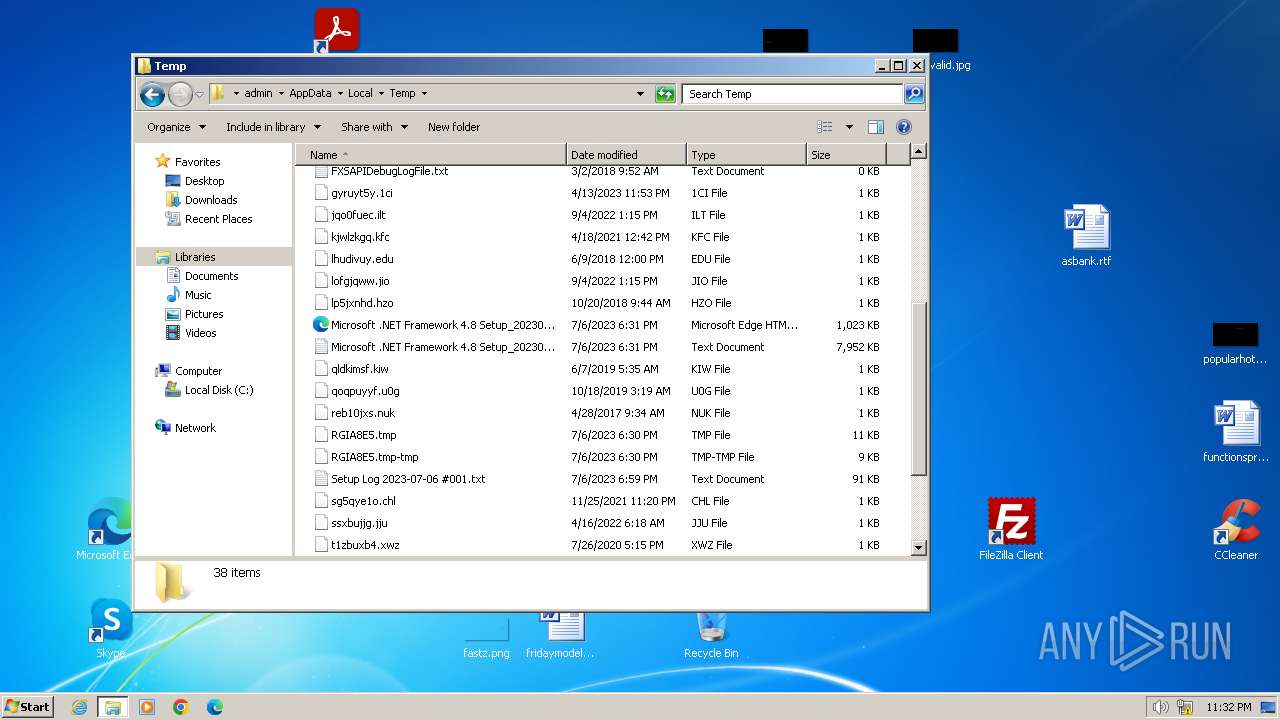Click the search magnifier icon
This screenshot has width=1280, height=720.
pyautogui.click(x=913, y=94)
